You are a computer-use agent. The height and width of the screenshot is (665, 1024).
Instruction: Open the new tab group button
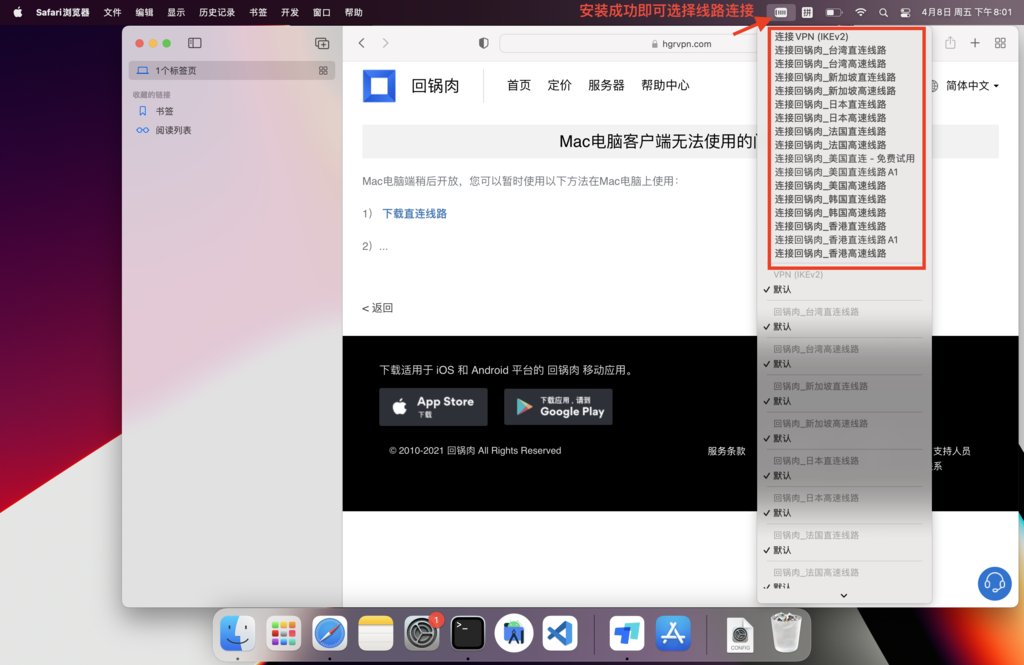[x=322, y=43]
